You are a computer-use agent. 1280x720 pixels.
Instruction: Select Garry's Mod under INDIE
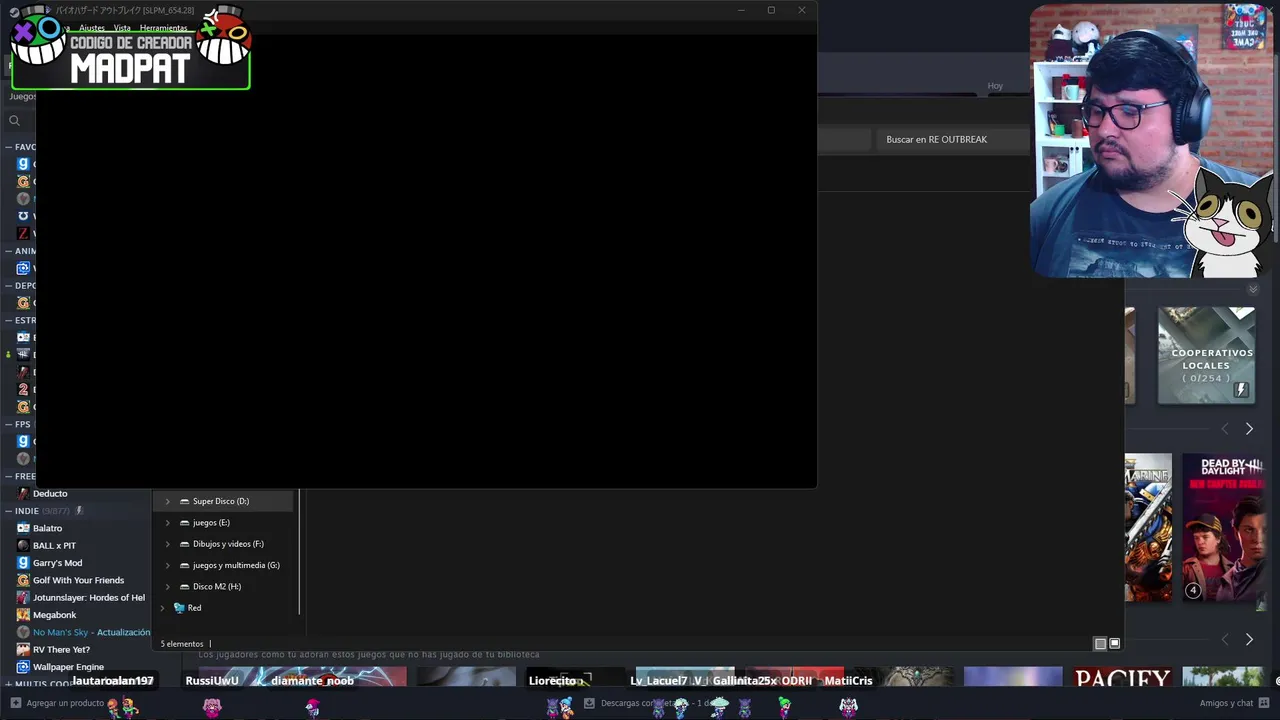57,563
